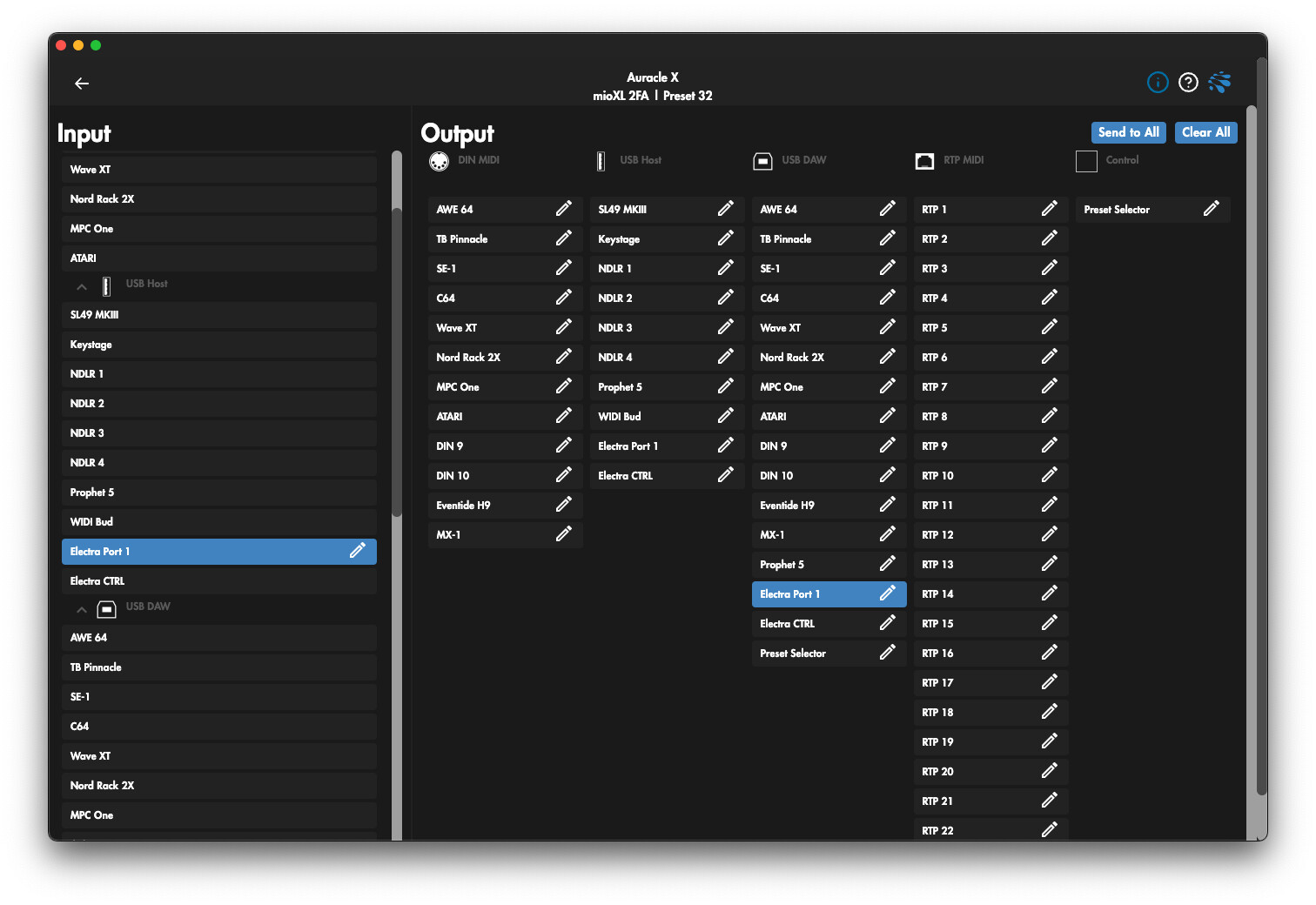Collapse the USB Host input section

point(82,286)
